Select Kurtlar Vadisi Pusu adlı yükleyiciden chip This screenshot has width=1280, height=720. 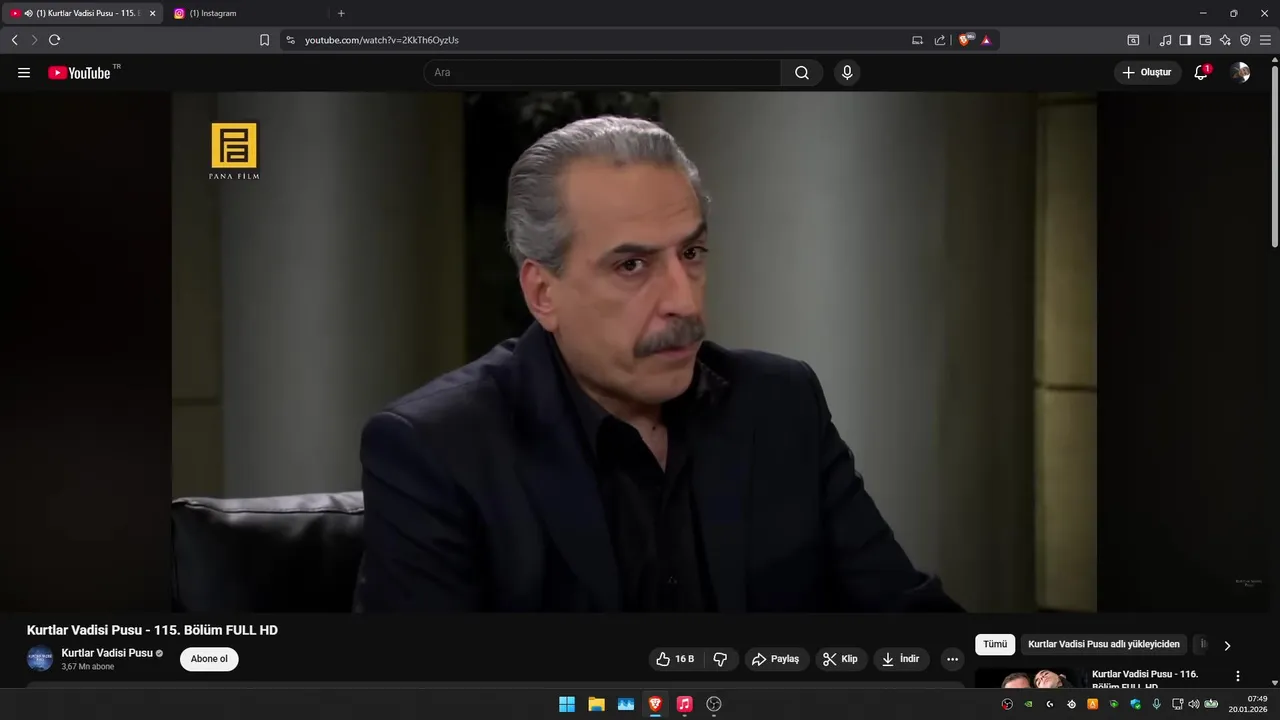[1104, 645]
